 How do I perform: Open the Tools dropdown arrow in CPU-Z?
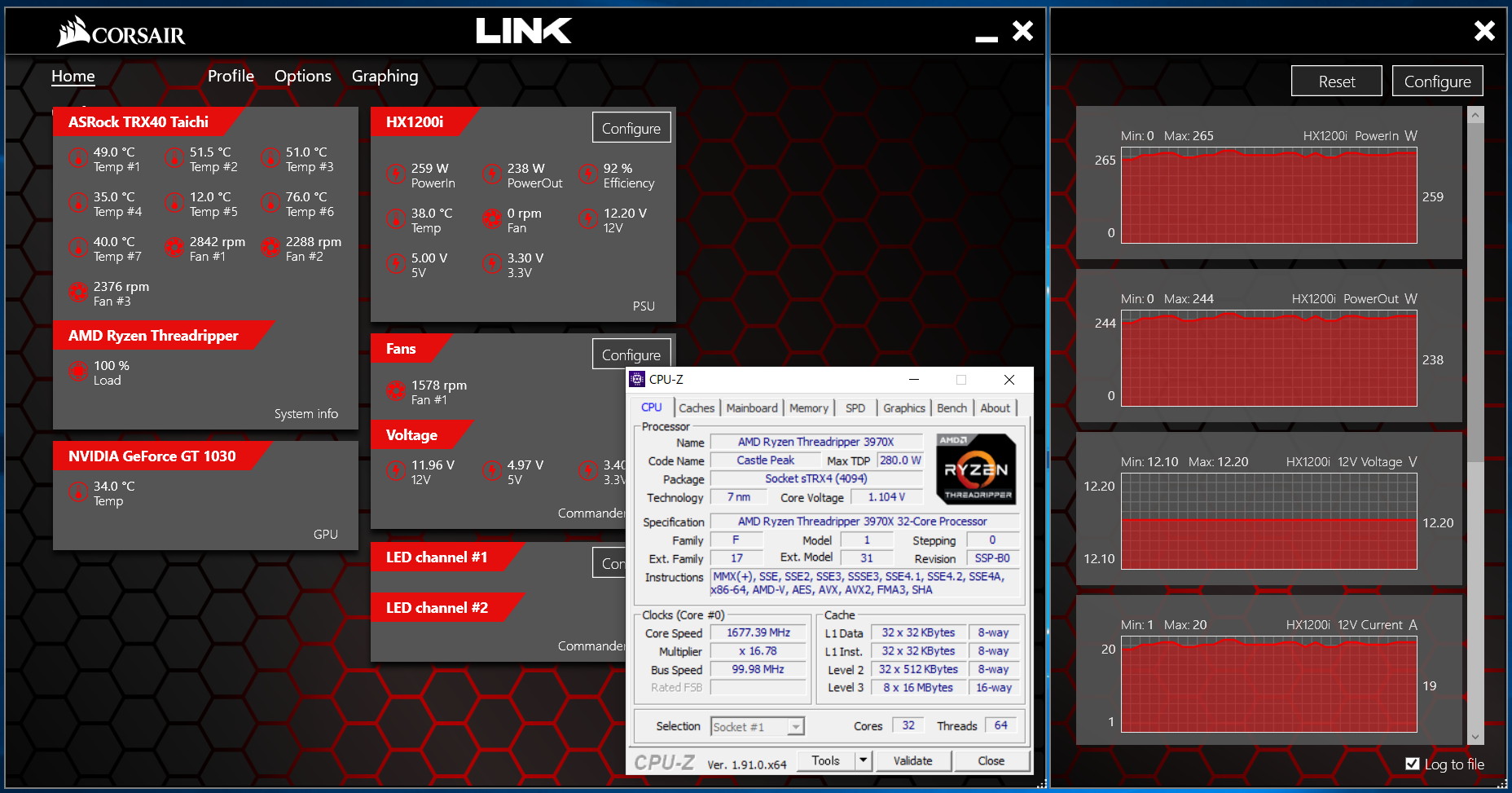tap(863, 760)
